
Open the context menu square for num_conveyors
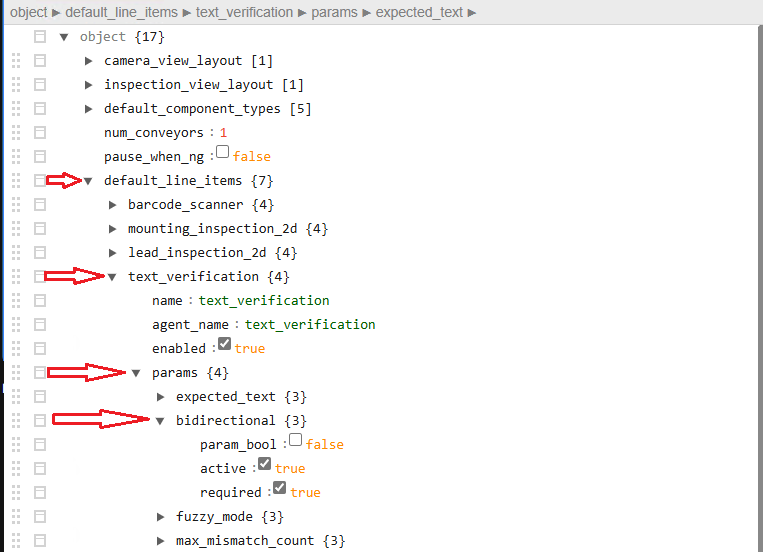point(40,132)
